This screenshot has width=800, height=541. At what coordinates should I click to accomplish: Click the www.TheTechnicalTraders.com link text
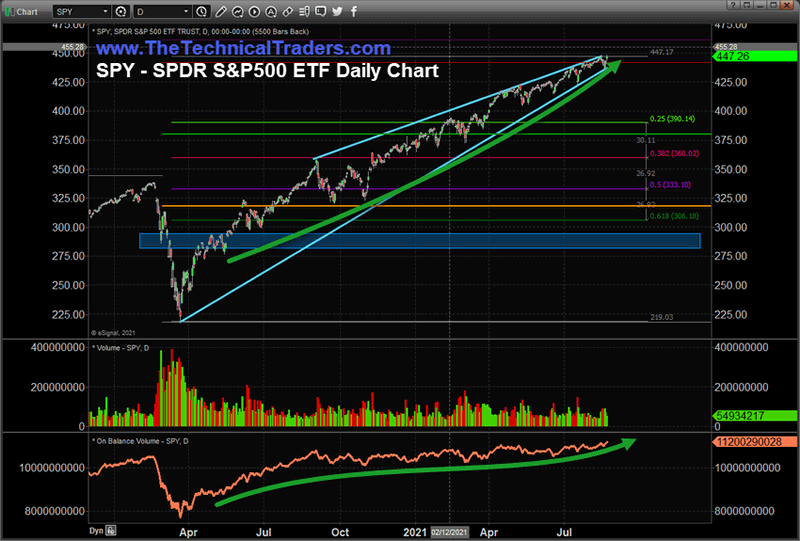243,48
